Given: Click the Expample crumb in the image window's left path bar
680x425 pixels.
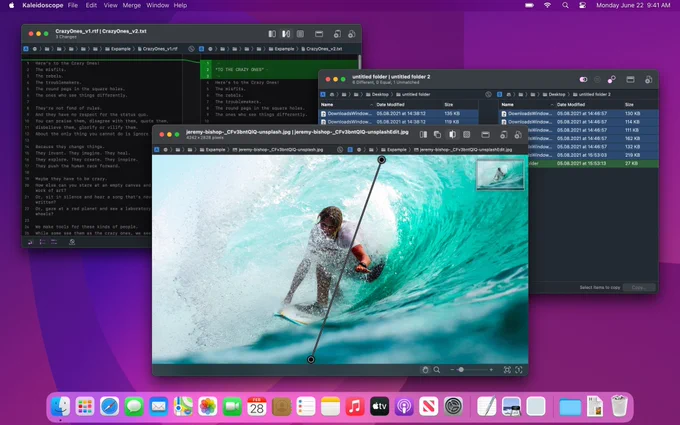Looking at the screenshot, I should pyautogui.click(x=212, y=150).
